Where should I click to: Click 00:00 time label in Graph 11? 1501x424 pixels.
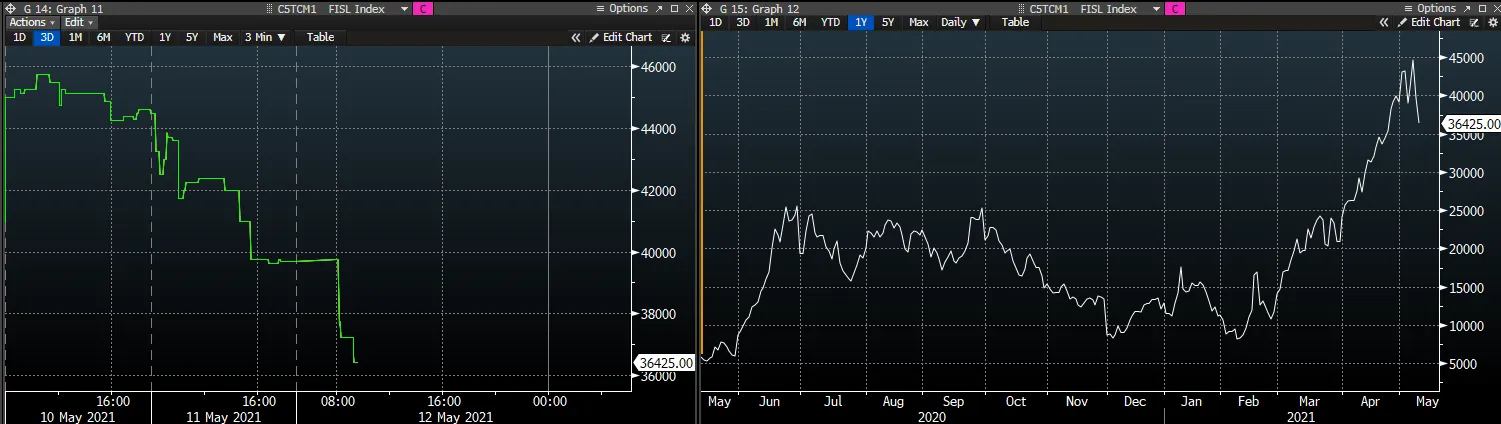(549, 401)
